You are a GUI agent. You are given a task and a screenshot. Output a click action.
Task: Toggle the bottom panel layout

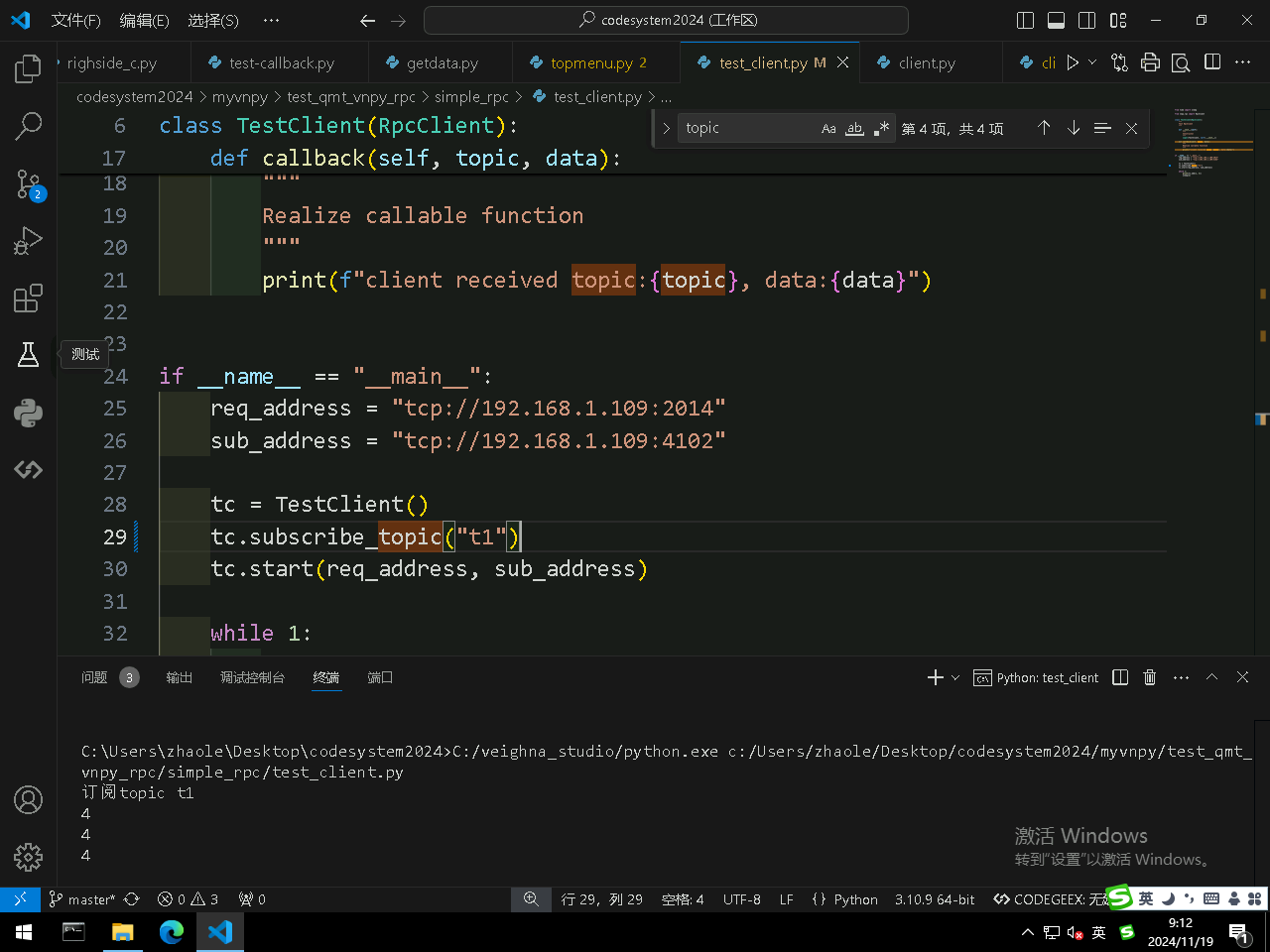pyautogui.click(x=1057, y=21)
